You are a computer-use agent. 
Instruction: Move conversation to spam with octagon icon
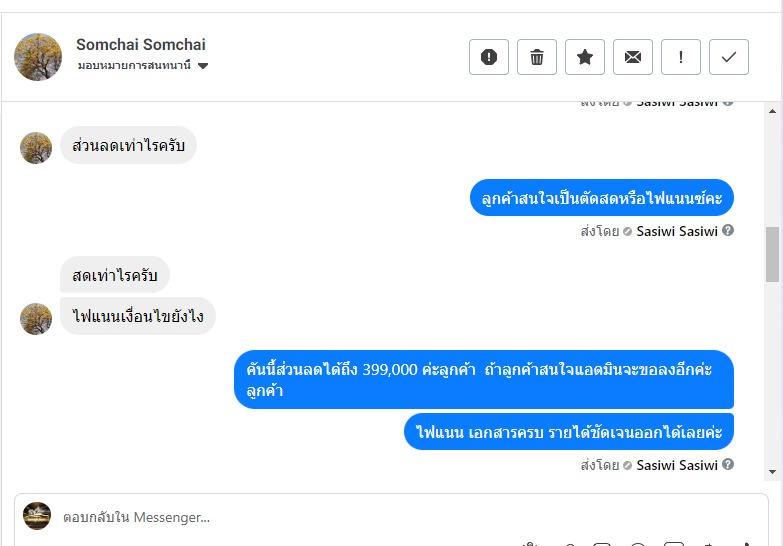click(x=489, y=57)
